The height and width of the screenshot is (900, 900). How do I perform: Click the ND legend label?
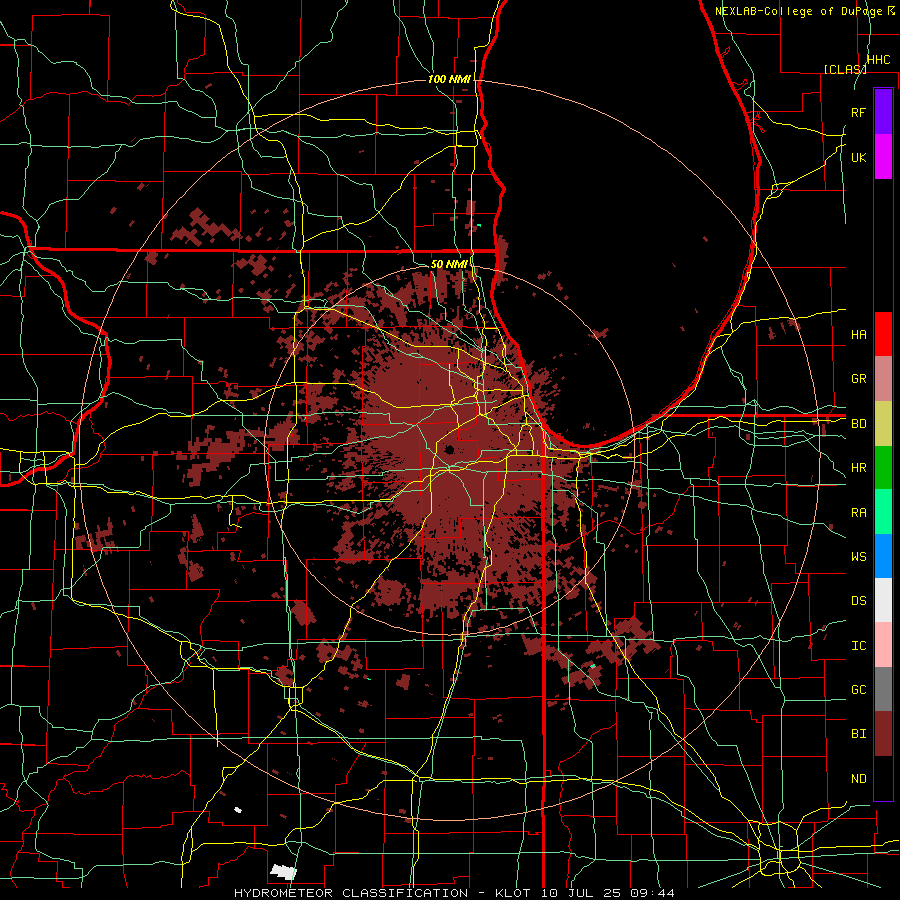pos(858,778)
